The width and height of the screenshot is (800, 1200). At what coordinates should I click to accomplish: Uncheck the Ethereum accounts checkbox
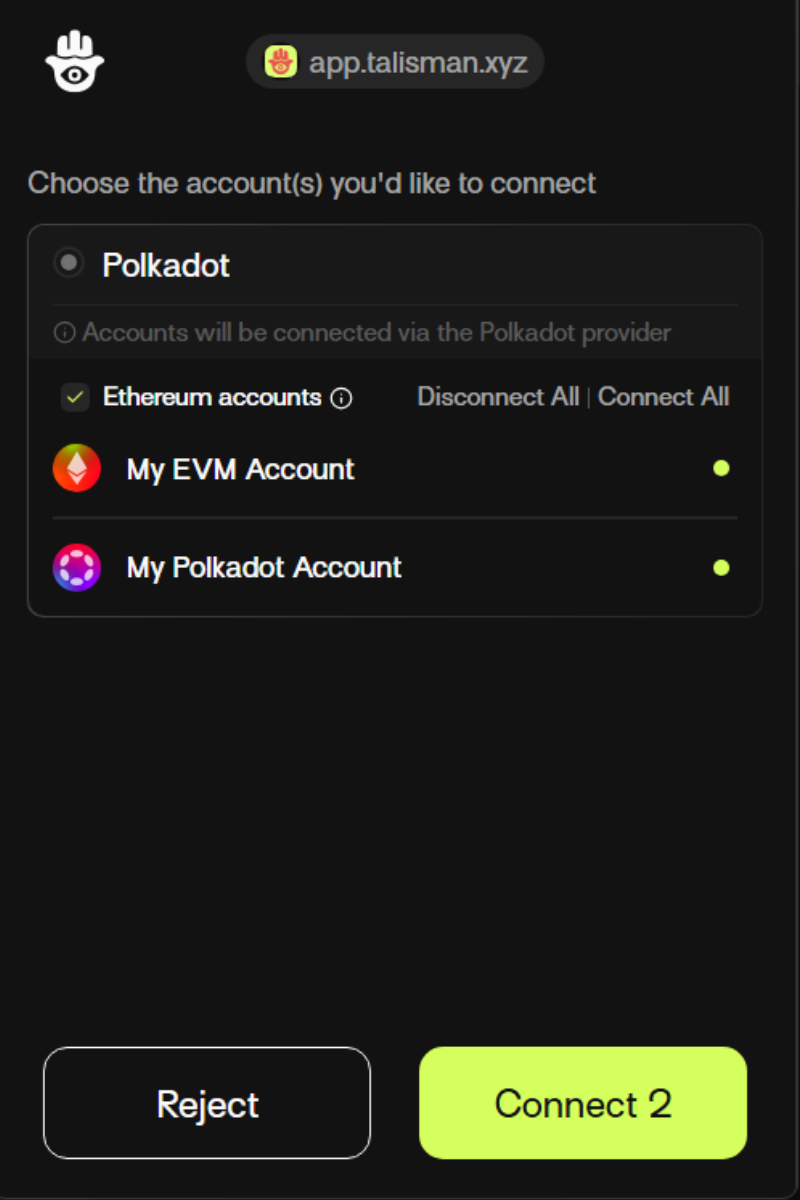click(x=75, y=397)
